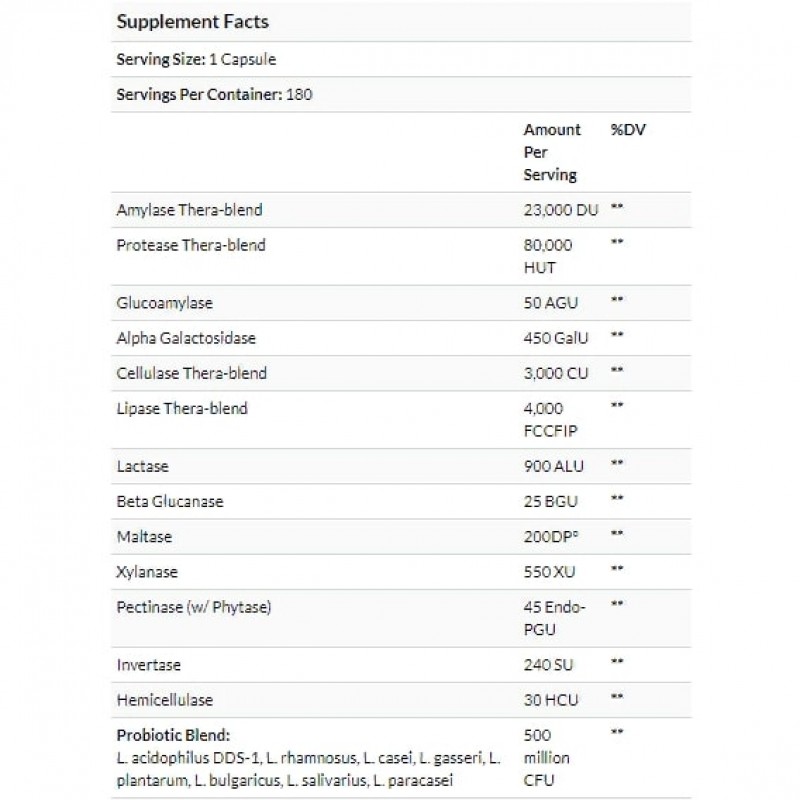Select the Invertase ingredient name
Viewport: 800px width, 800px height.
(x=149, y=665)
